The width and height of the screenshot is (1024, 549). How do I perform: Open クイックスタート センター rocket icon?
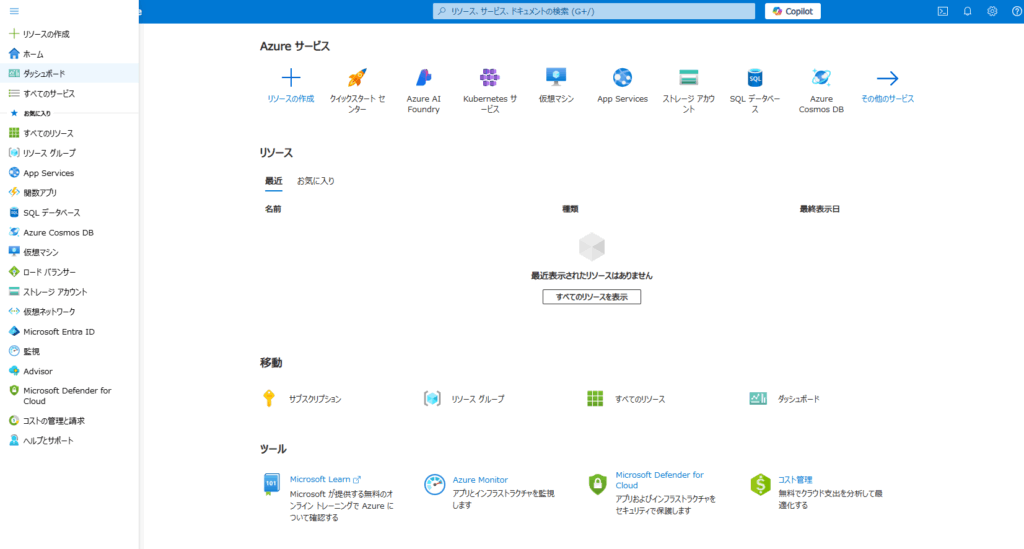click(357, 78)
